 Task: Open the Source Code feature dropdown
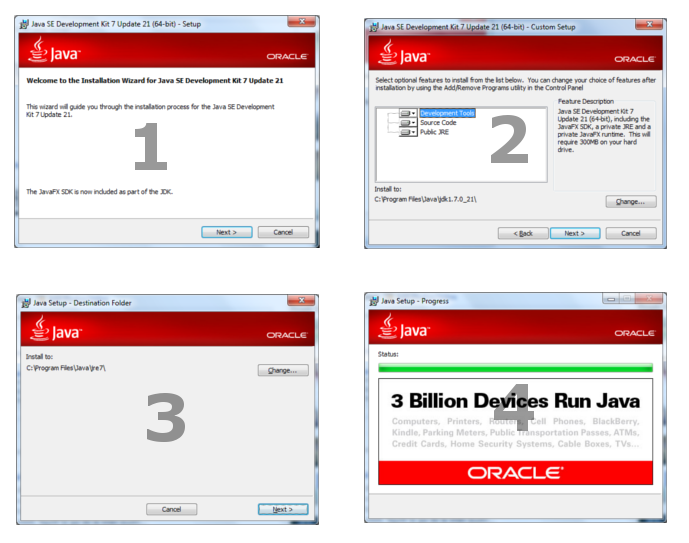408,123
